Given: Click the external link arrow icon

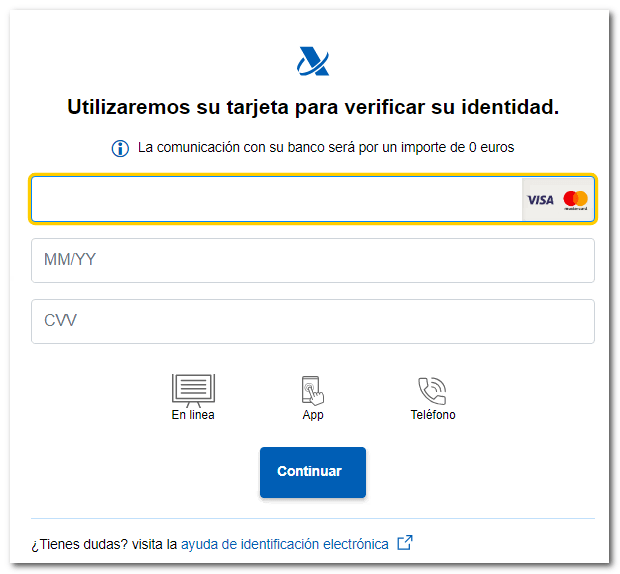Looking at the screenshot, I should pyautogui.click(x=405, y=542).
